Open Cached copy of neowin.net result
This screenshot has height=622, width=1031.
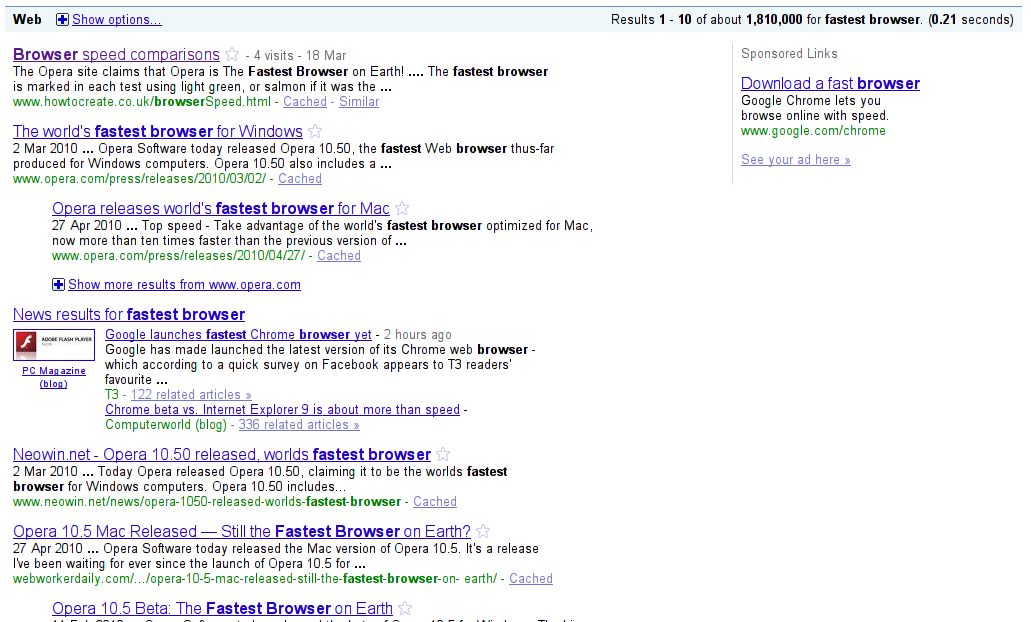point(435,502)
